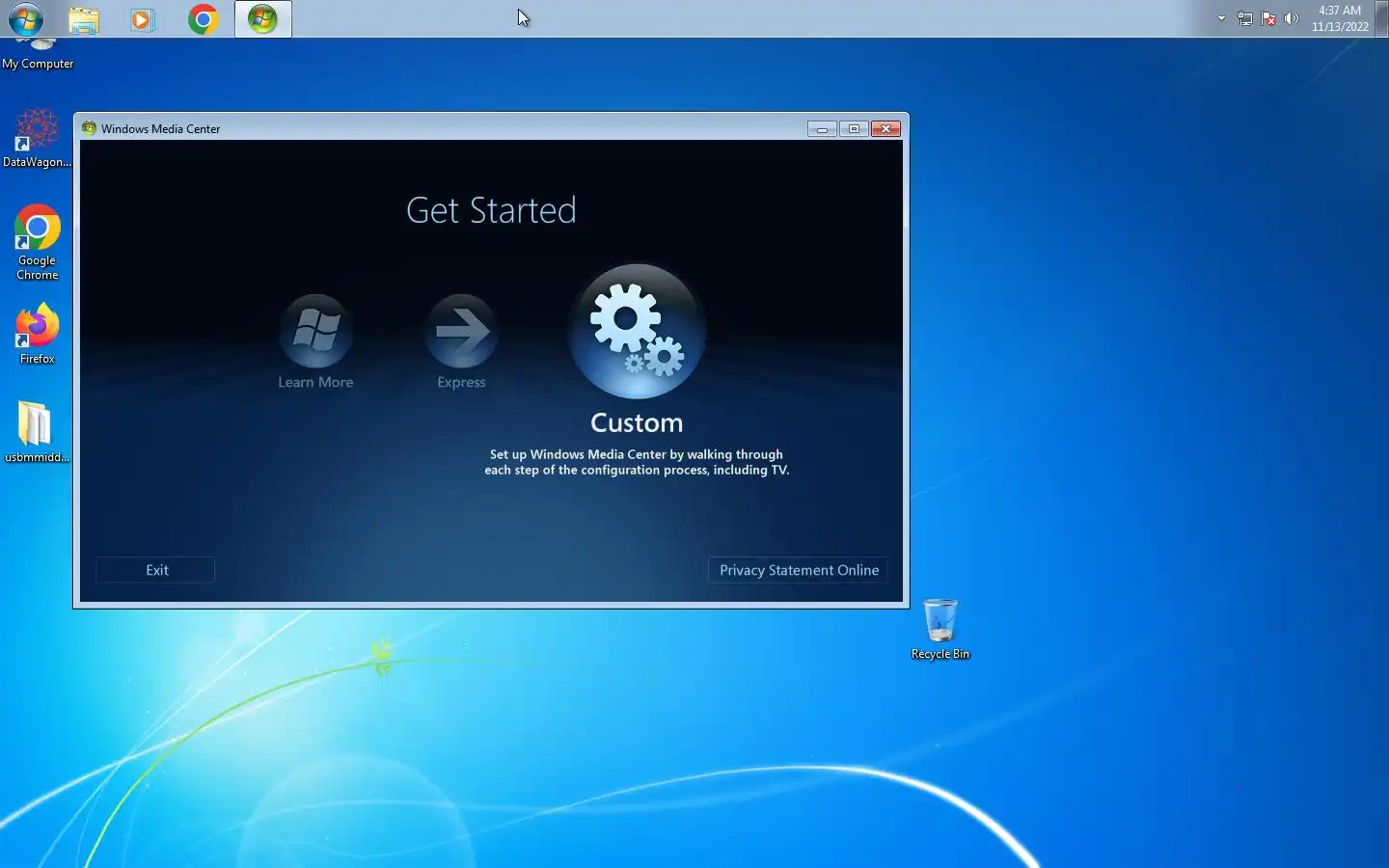
Task: Click the Exit button
Action: 156,570
